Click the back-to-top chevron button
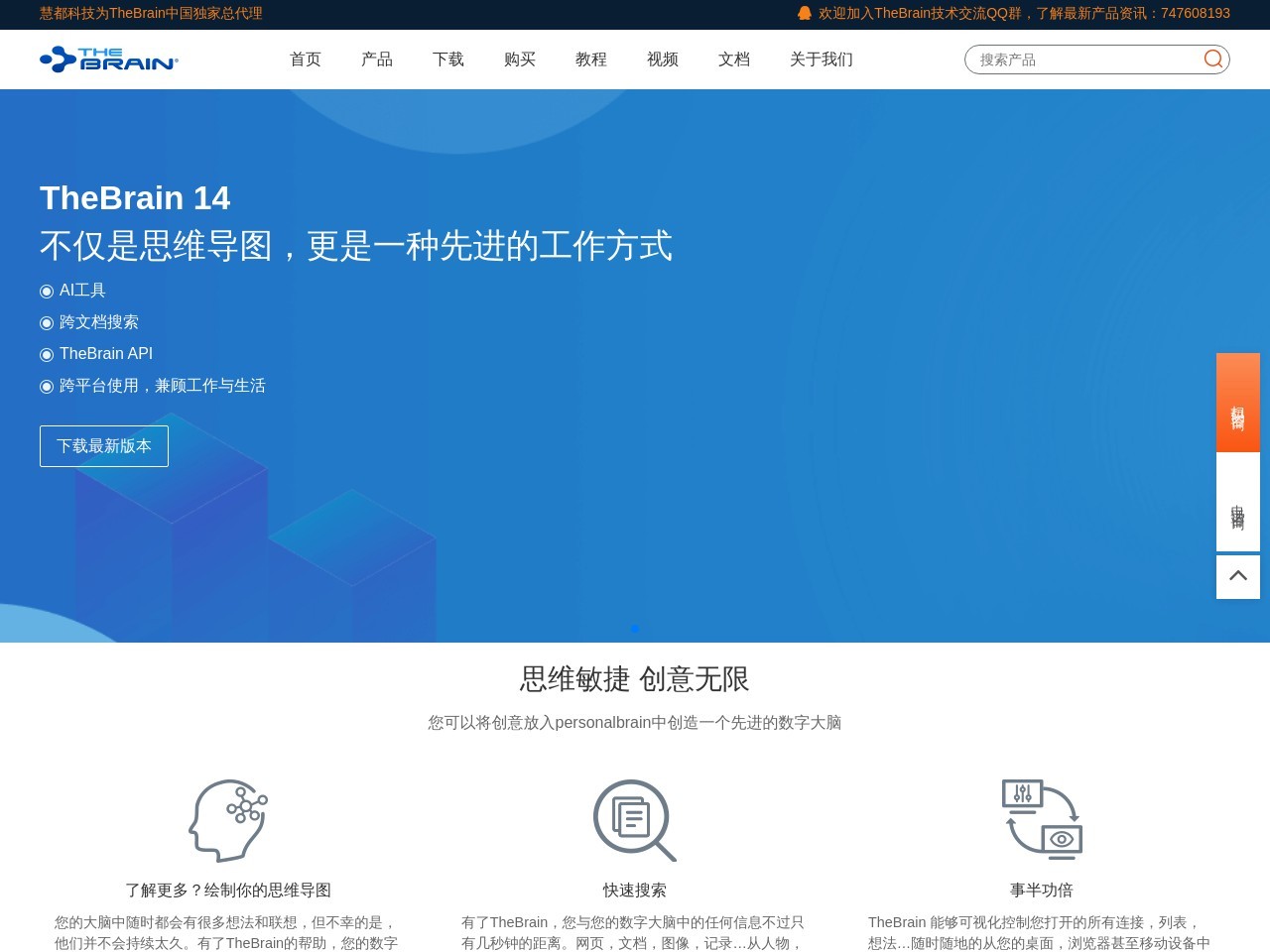 point(1238,576)
